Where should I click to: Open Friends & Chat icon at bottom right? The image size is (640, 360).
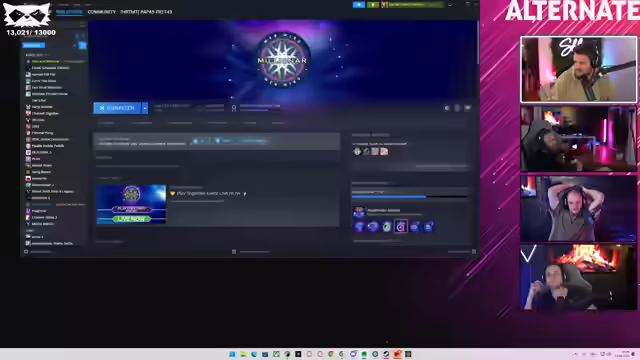click(x=474, y=252)
